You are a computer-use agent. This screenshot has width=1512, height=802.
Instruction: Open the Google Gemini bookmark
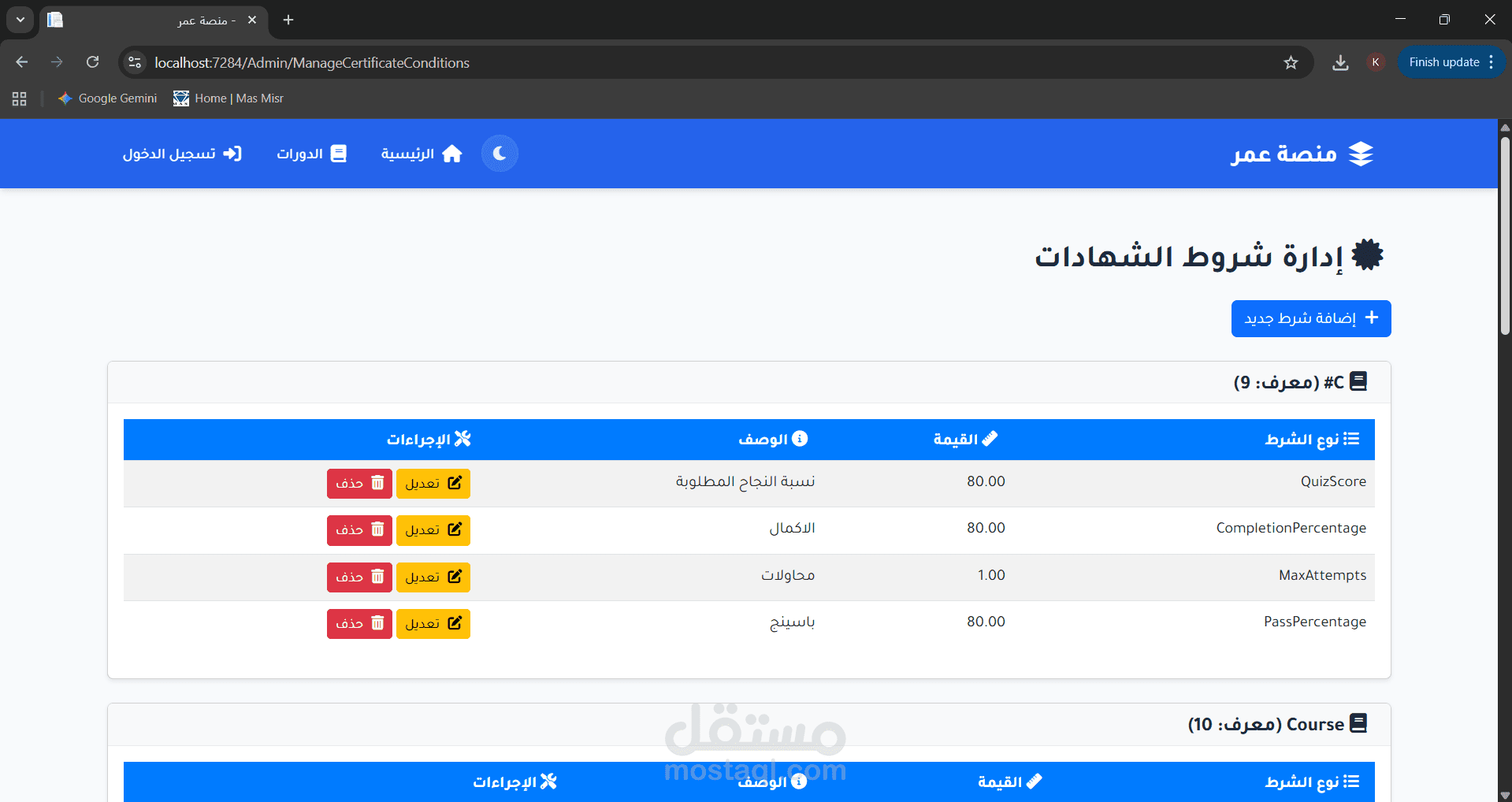pos(107,98)
